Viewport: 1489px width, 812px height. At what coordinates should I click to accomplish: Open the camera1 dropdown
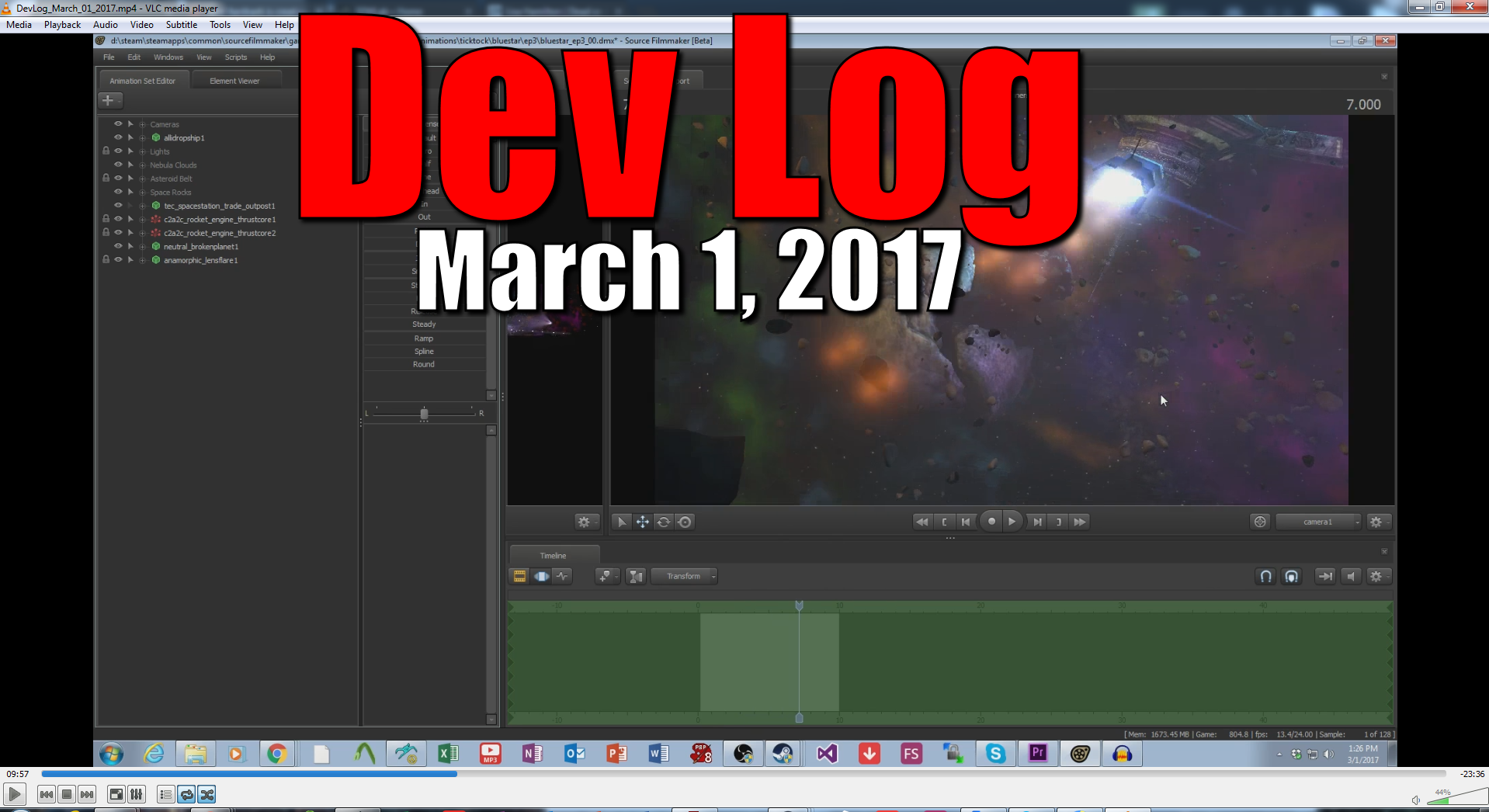coord(1318,522)
